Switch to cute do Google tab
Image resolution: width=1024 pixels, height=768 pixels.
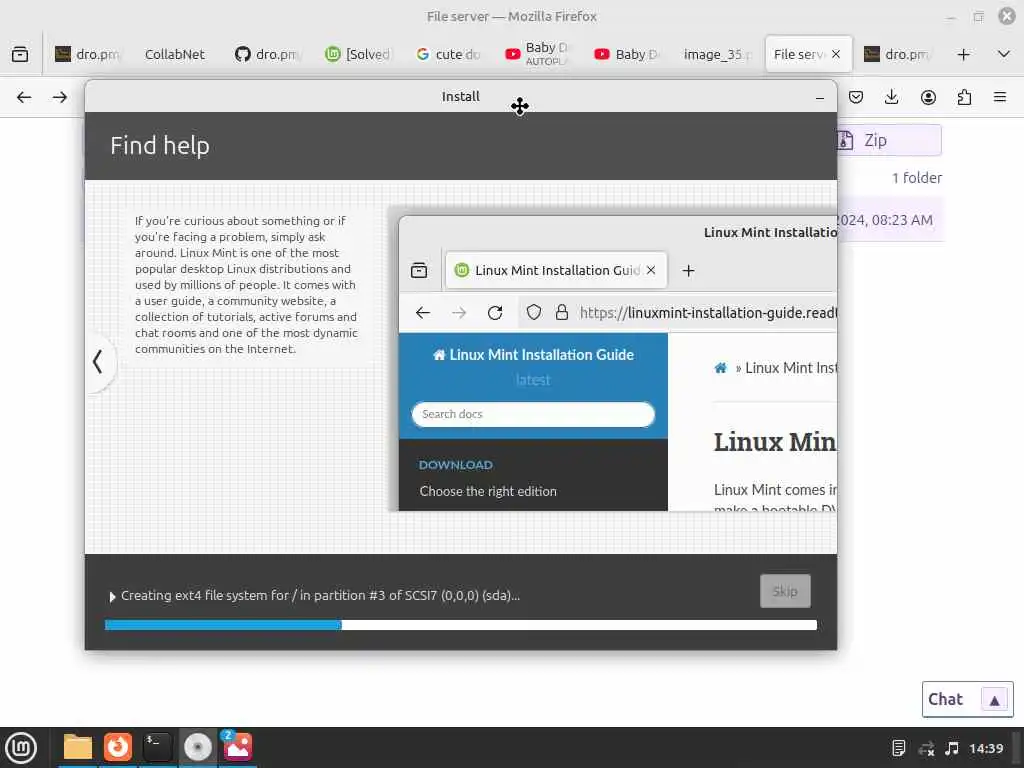[x=448, y=54]
